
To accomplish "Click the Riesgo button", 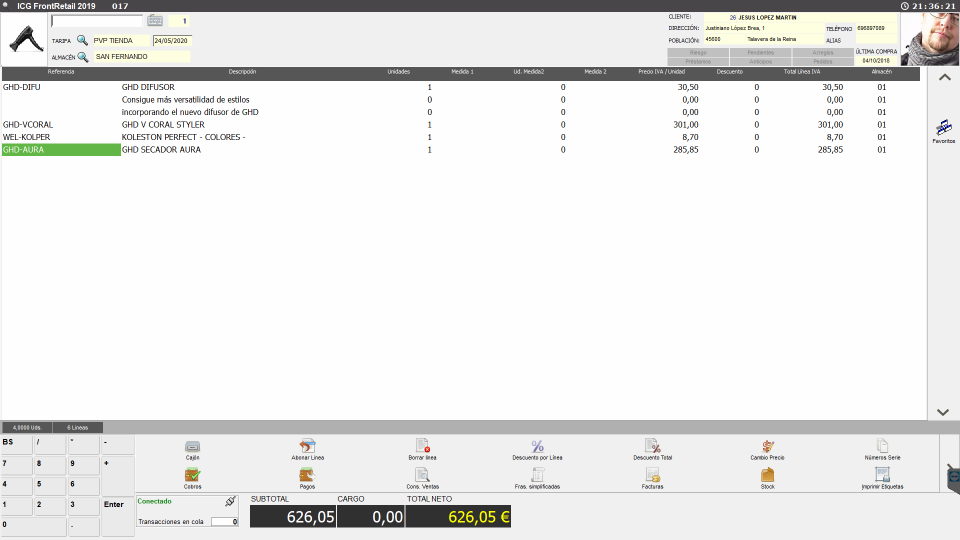I will click(698, 53).
